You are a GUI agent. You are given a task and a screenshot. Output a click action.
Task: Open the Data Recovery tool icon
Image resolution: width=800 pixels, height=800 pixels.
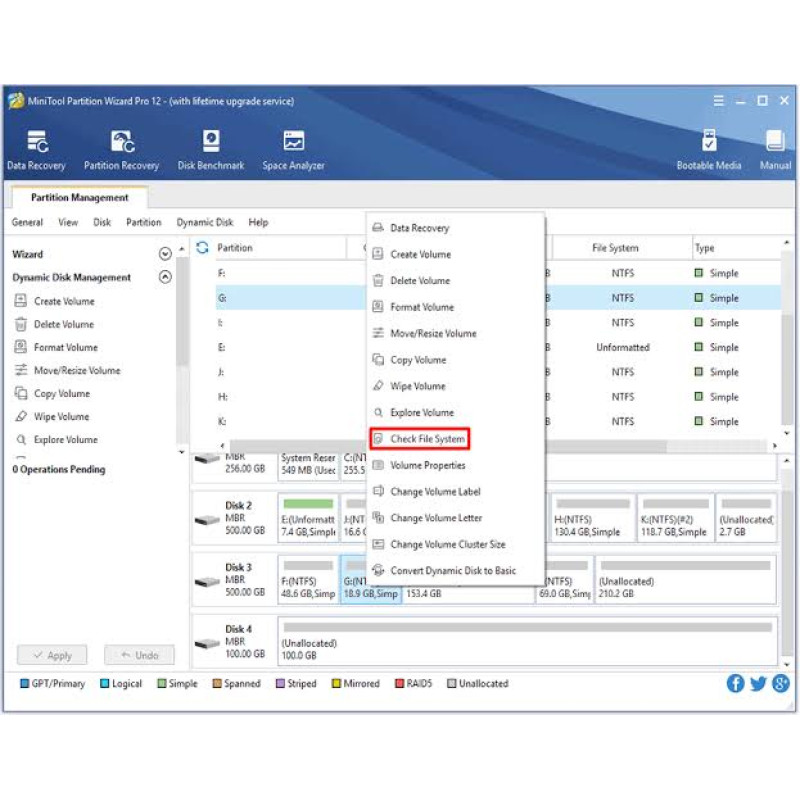tap(37, 142)
